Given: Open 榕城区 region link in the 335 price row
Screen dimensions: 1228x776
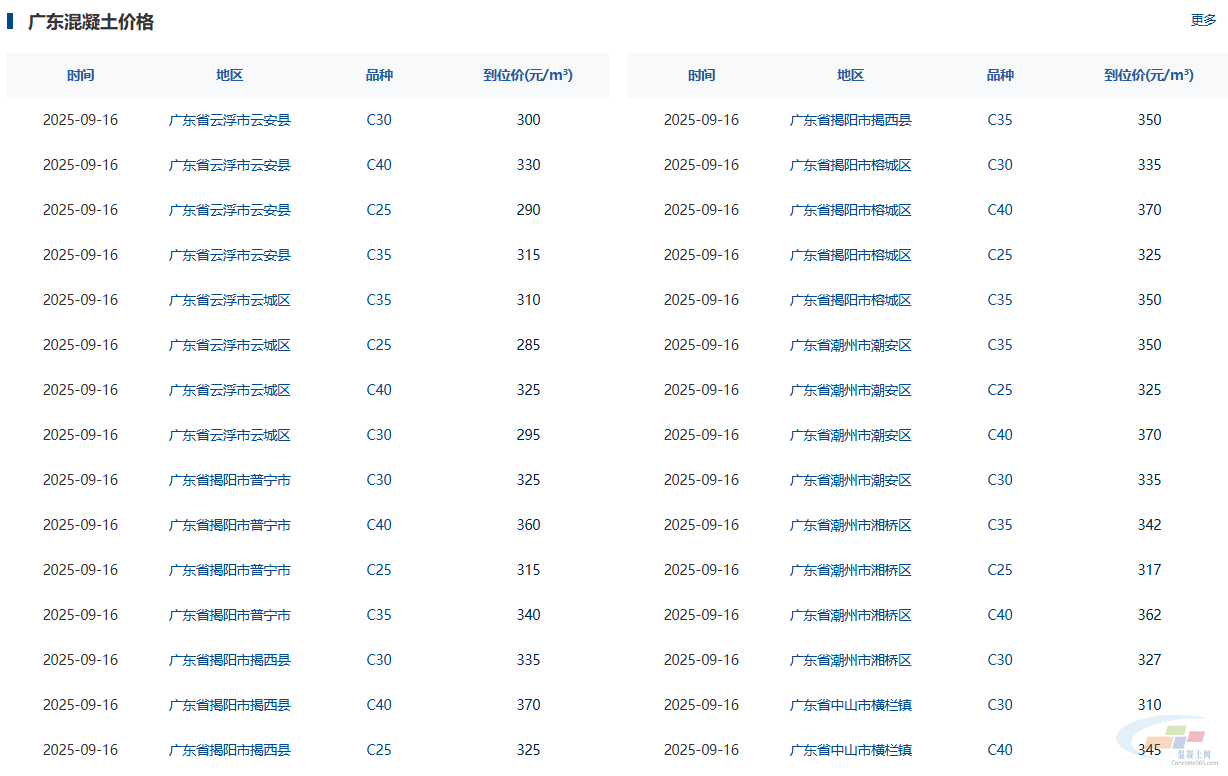Looking at the screenshot, I should point(850,165).
